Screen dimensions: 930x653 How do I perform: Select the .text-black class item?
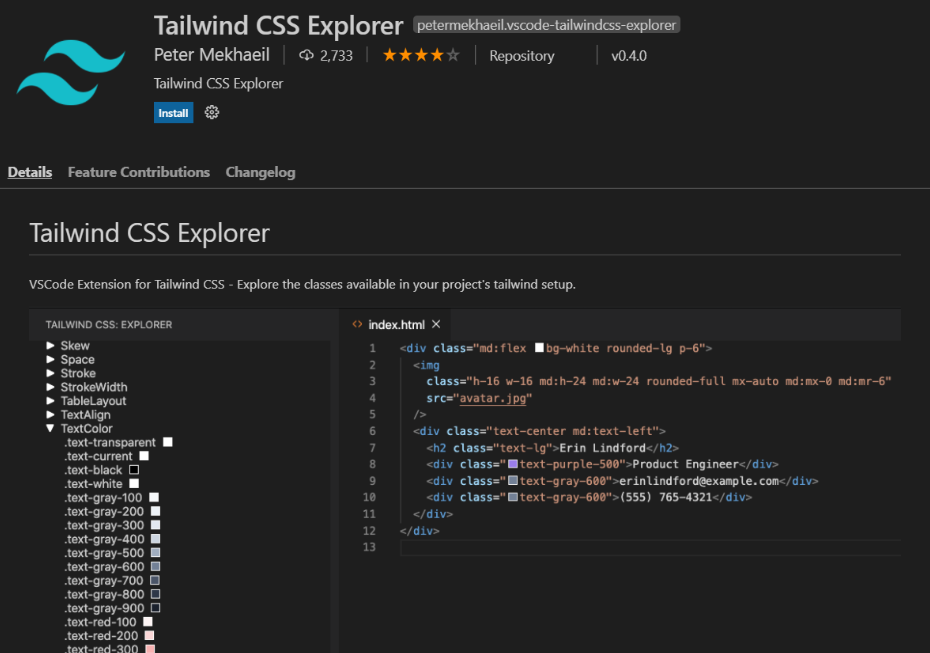pyautogui.click(x=93, y=470)
